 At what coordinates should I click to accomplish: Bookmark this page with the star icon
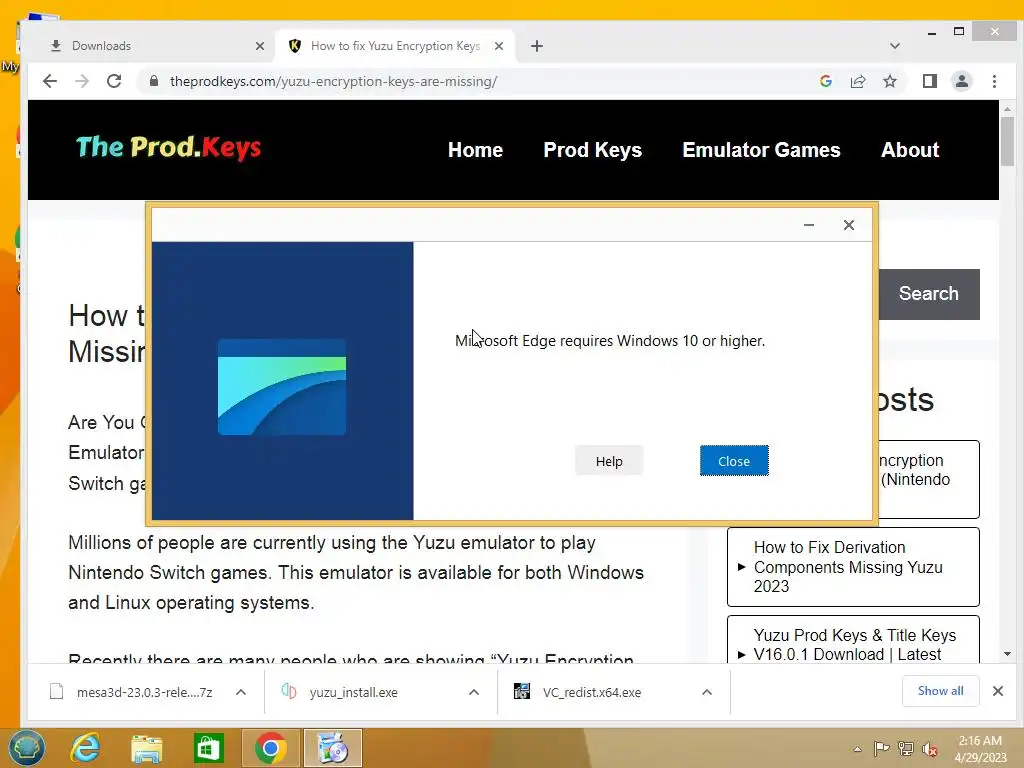pyautogui.click(x=889, y=81)
